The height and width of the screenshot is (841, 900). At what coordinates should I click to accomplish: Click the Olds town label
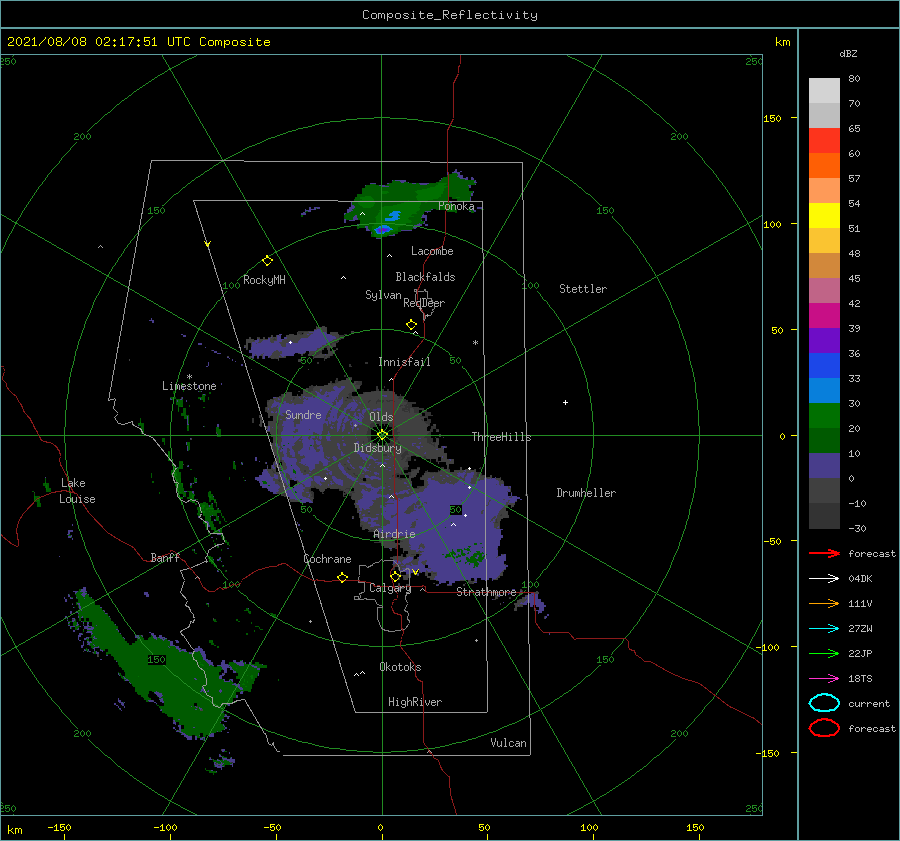(x=381, y=417)
